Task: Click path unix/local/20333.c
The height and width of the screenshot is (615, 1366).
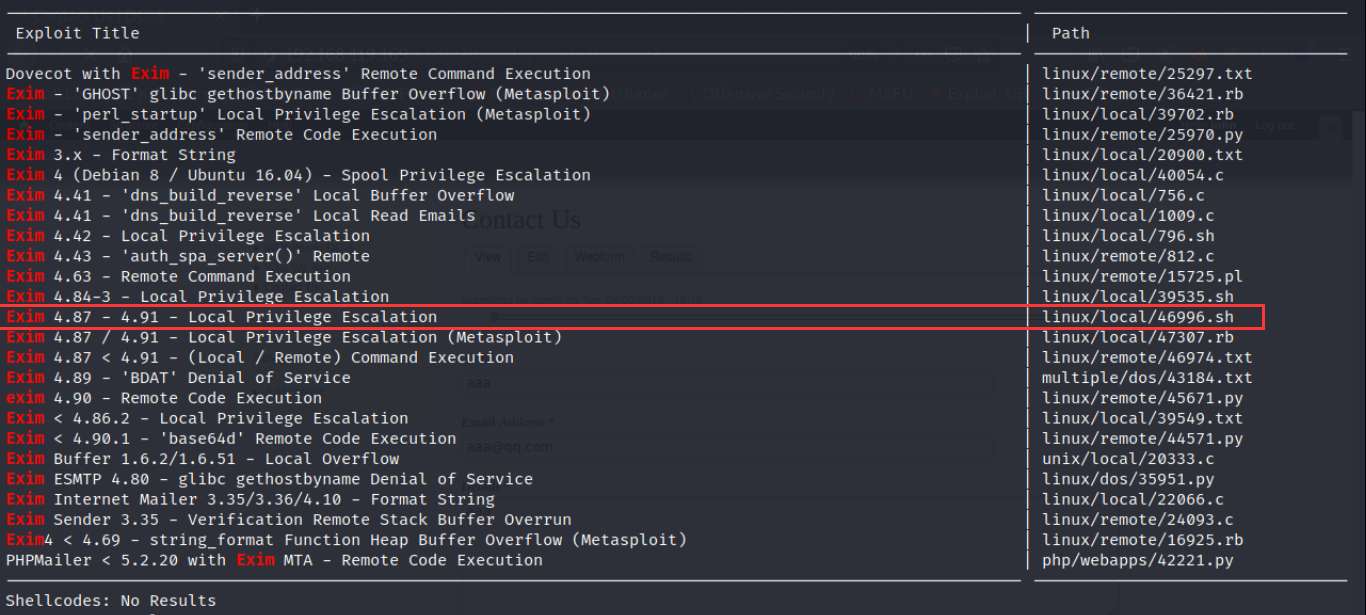Action: (x=1128, y=459)
